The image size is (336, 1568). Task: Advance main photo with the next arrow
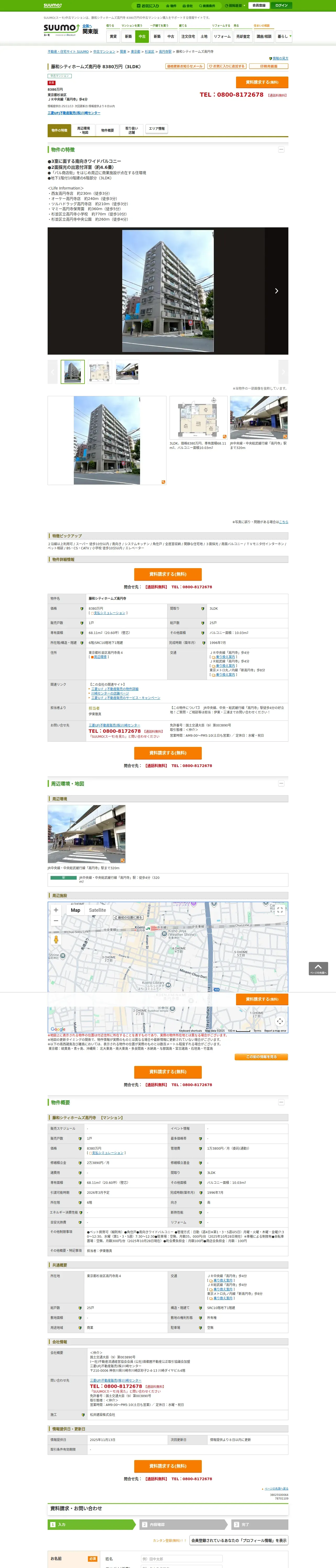pos(276,291)
